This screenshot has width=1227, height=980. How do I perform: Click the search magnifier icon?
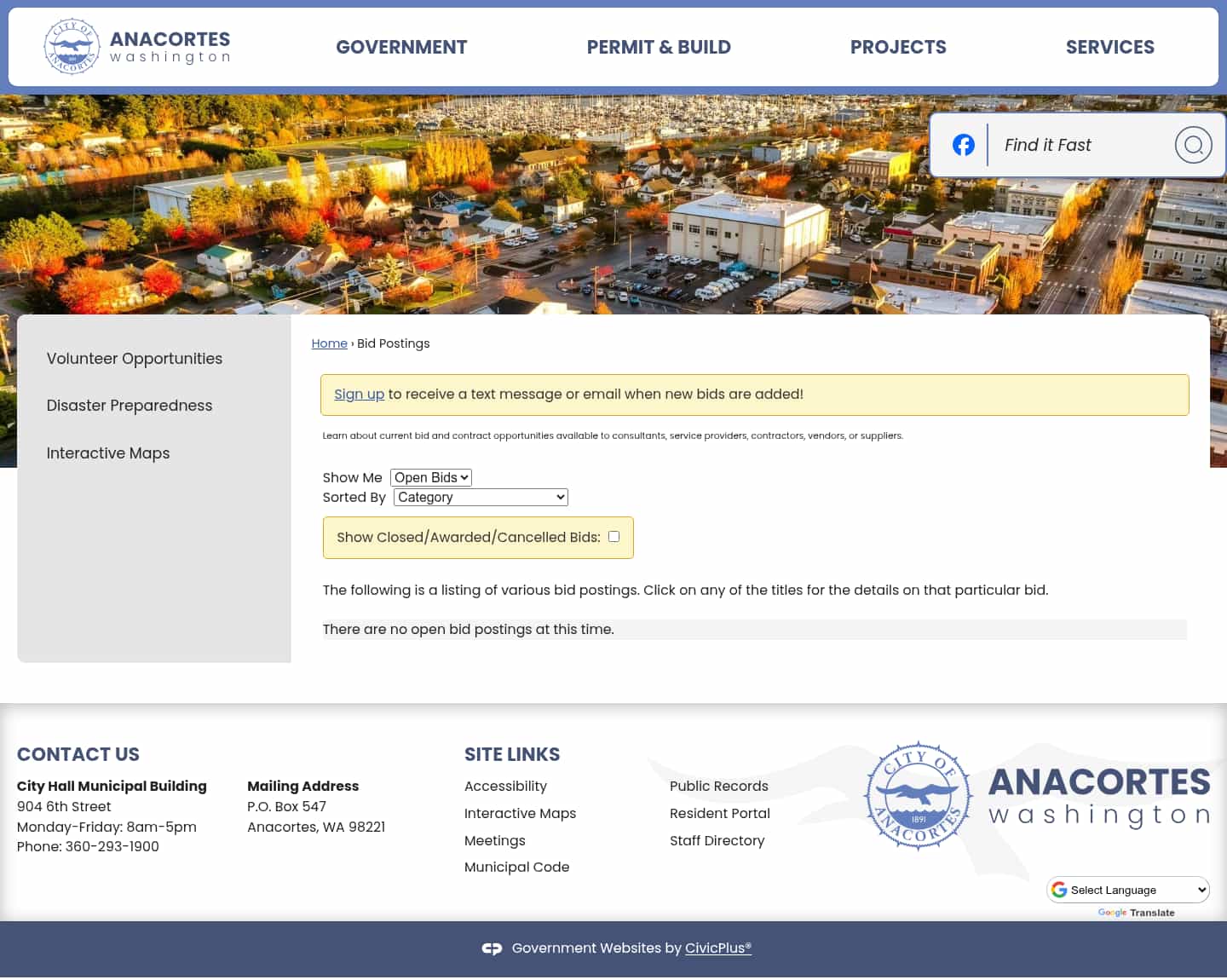coord(1193,144)
